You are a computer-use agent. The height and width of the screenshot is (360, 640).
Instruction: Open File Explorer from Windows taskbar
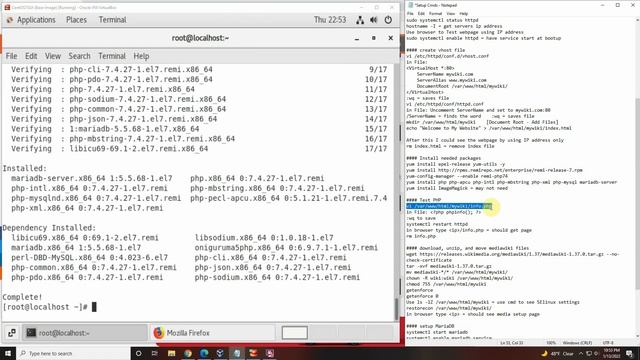tap(171, 353)
